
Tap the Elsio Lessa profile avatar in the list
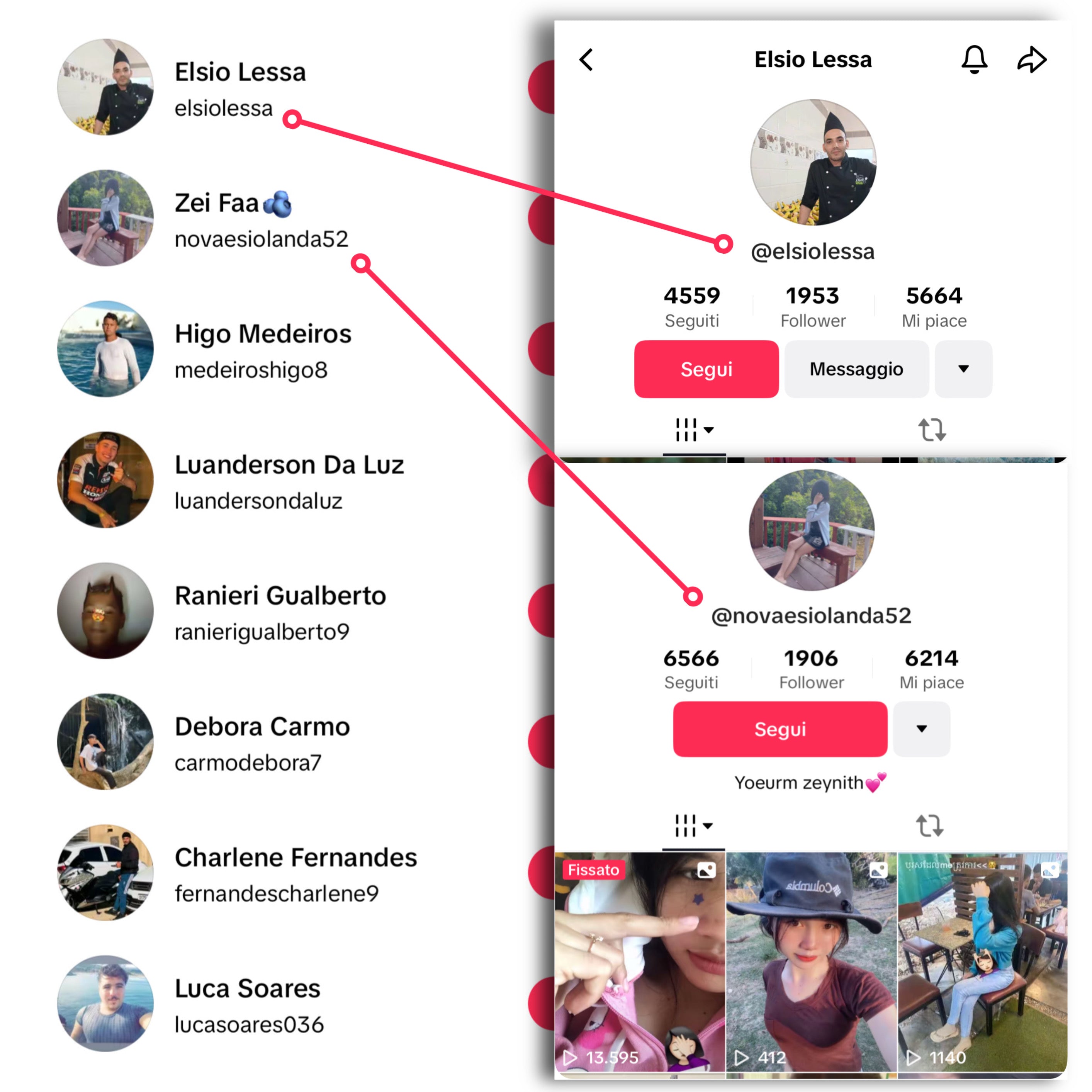106,87
